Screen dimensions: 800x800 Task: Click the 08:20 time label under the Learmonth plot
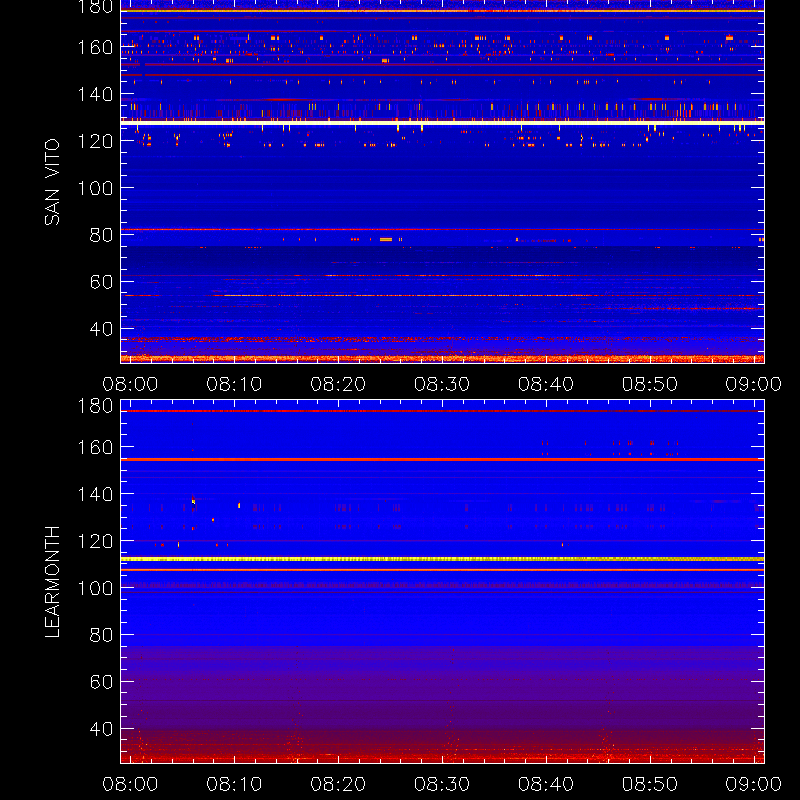pos(338,784)
